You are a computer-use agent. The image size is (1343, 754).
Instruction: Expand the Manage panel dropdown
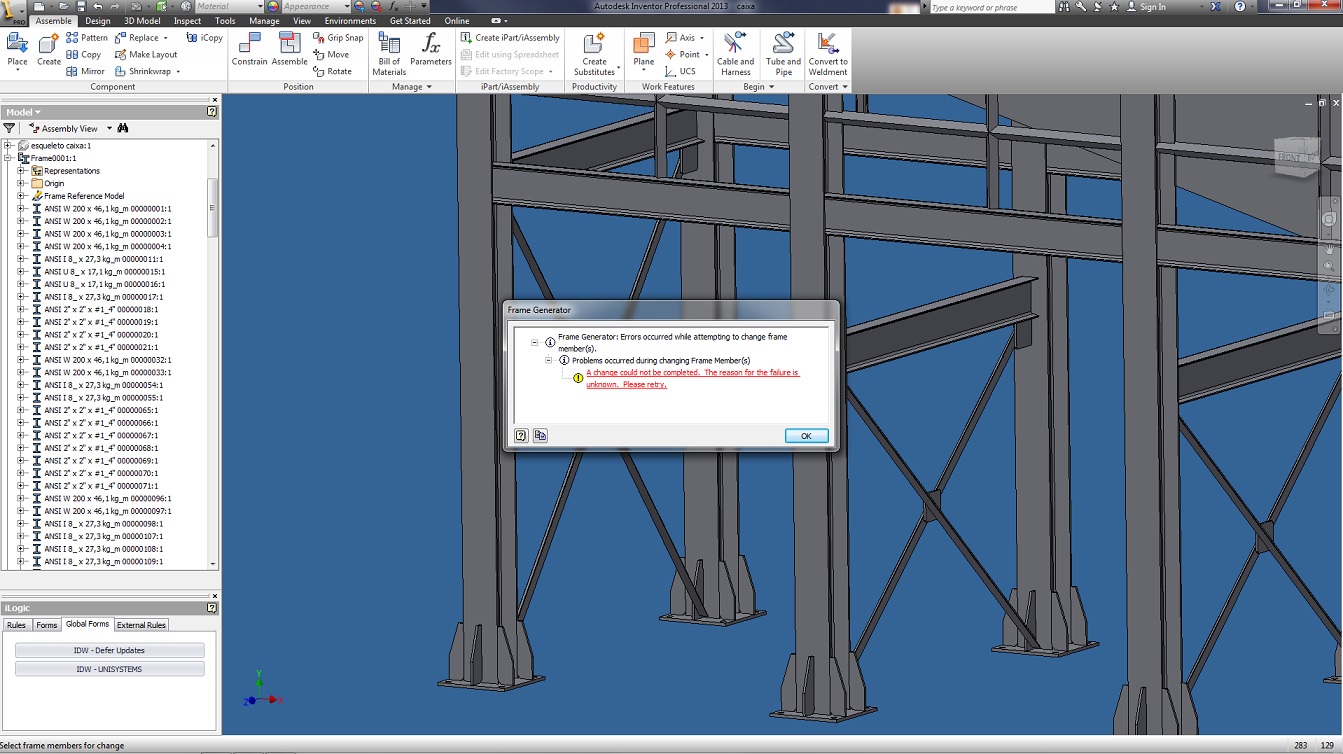[412, 87]
